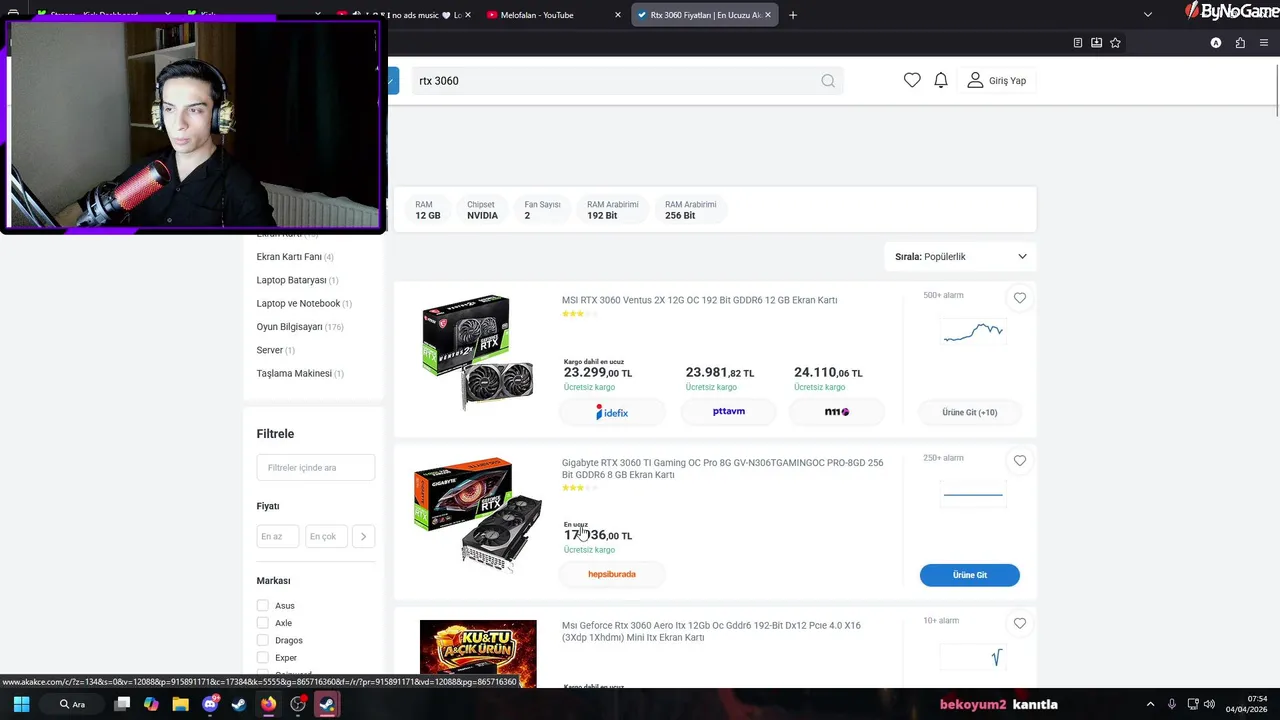This screenshot has width=1280, height=720.
Task: Open Task View on the taskbar
Action: 122,704
